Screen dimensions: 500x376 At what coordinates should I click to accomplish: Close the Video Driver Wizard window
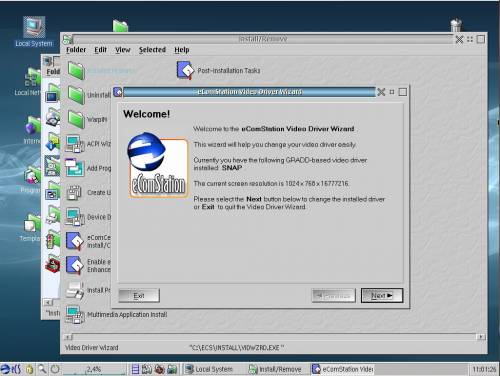tap(381, 92)
